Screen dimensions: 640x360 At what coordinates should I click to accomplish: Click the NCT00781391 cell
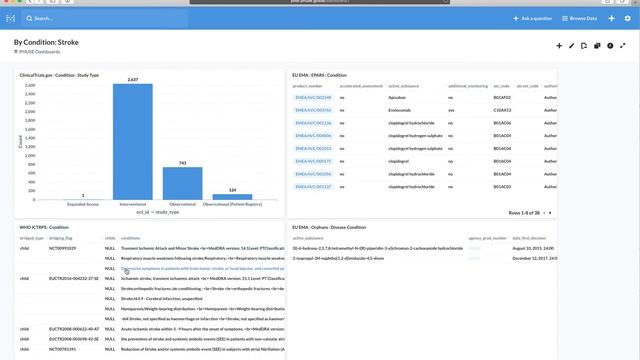pos(62,349)
